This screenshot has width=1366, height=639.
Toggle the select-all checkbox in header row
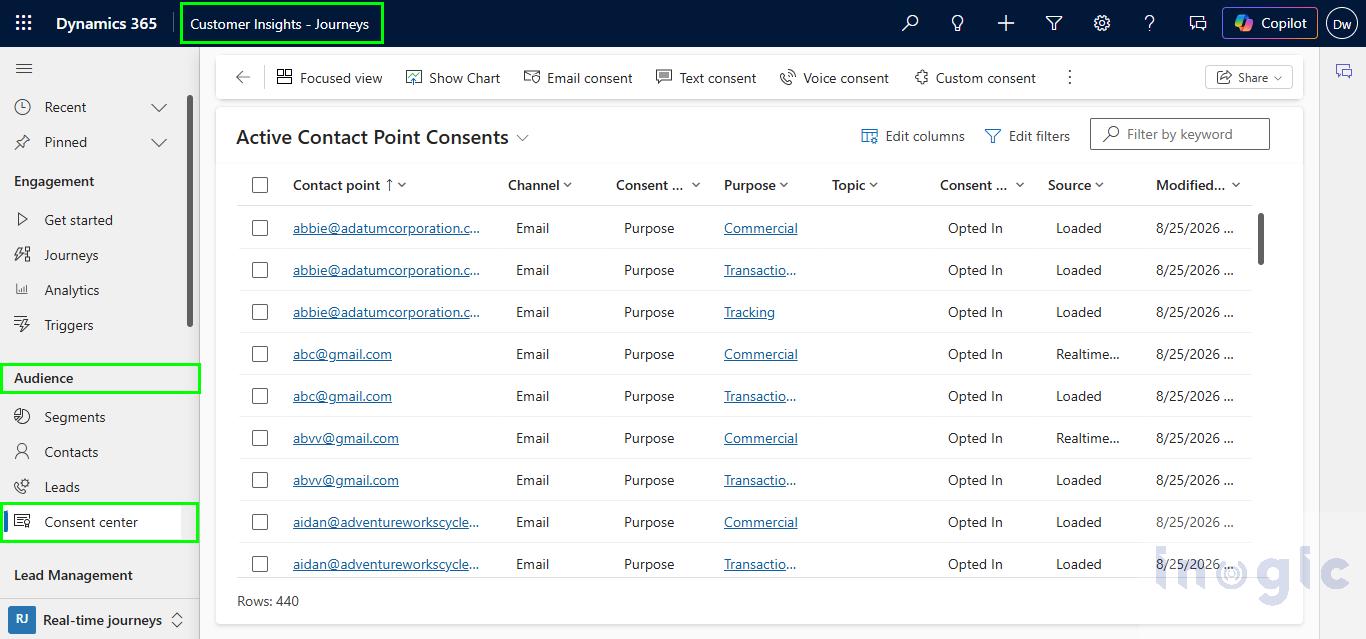260,185
